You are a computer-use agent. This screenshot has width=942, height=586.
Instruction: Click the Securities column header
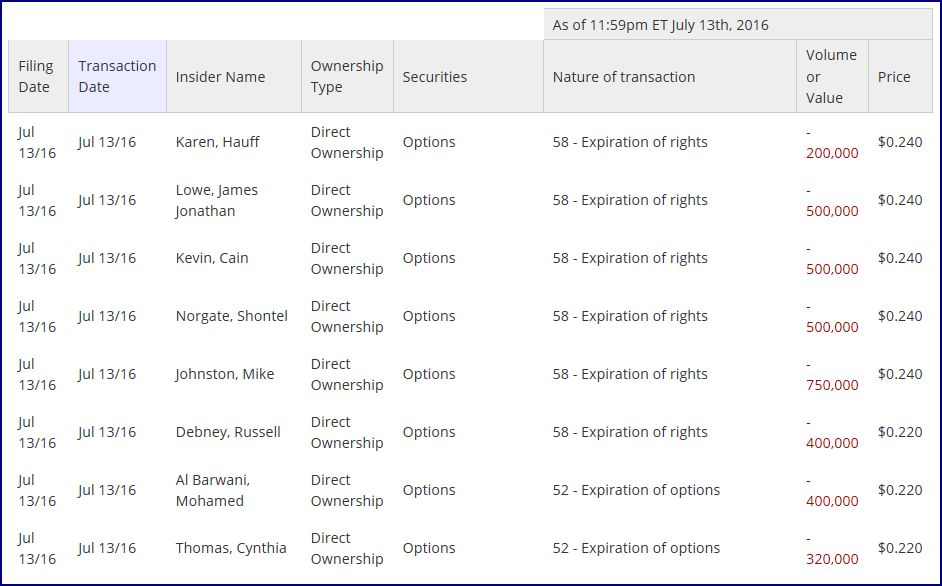434,77
